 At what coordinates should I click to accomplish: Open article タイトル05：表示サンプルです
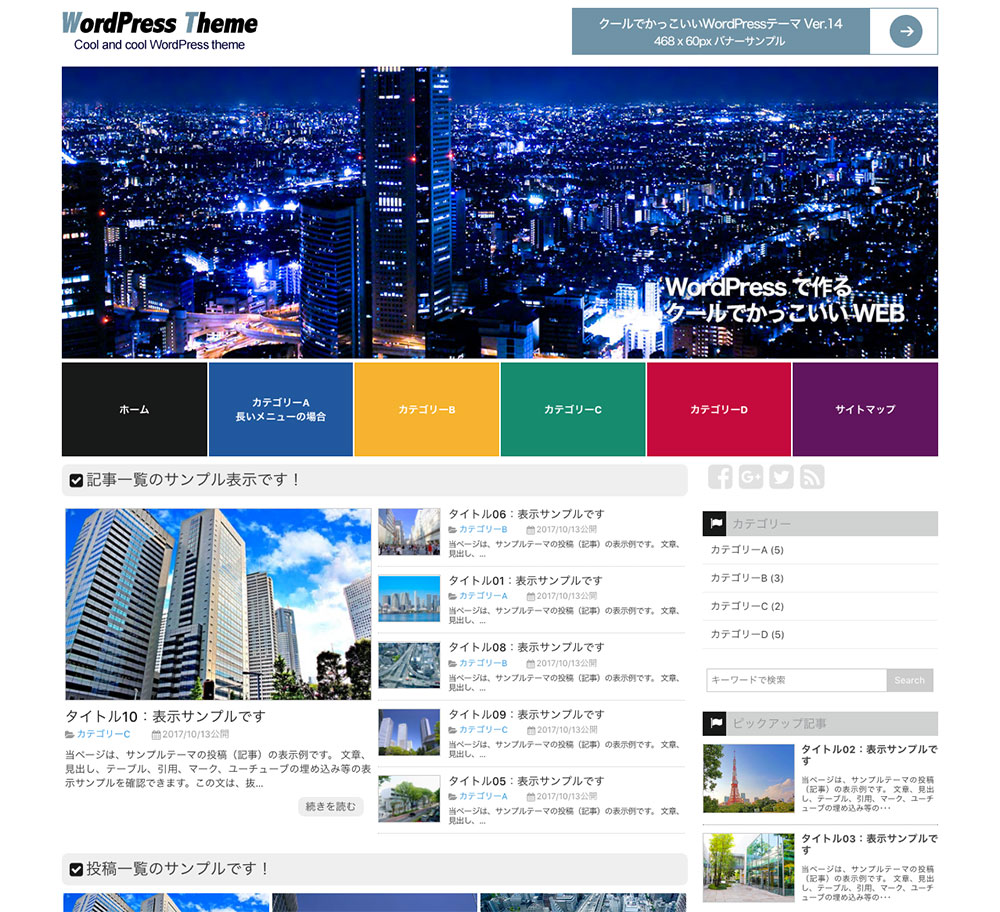coord(526,781)
